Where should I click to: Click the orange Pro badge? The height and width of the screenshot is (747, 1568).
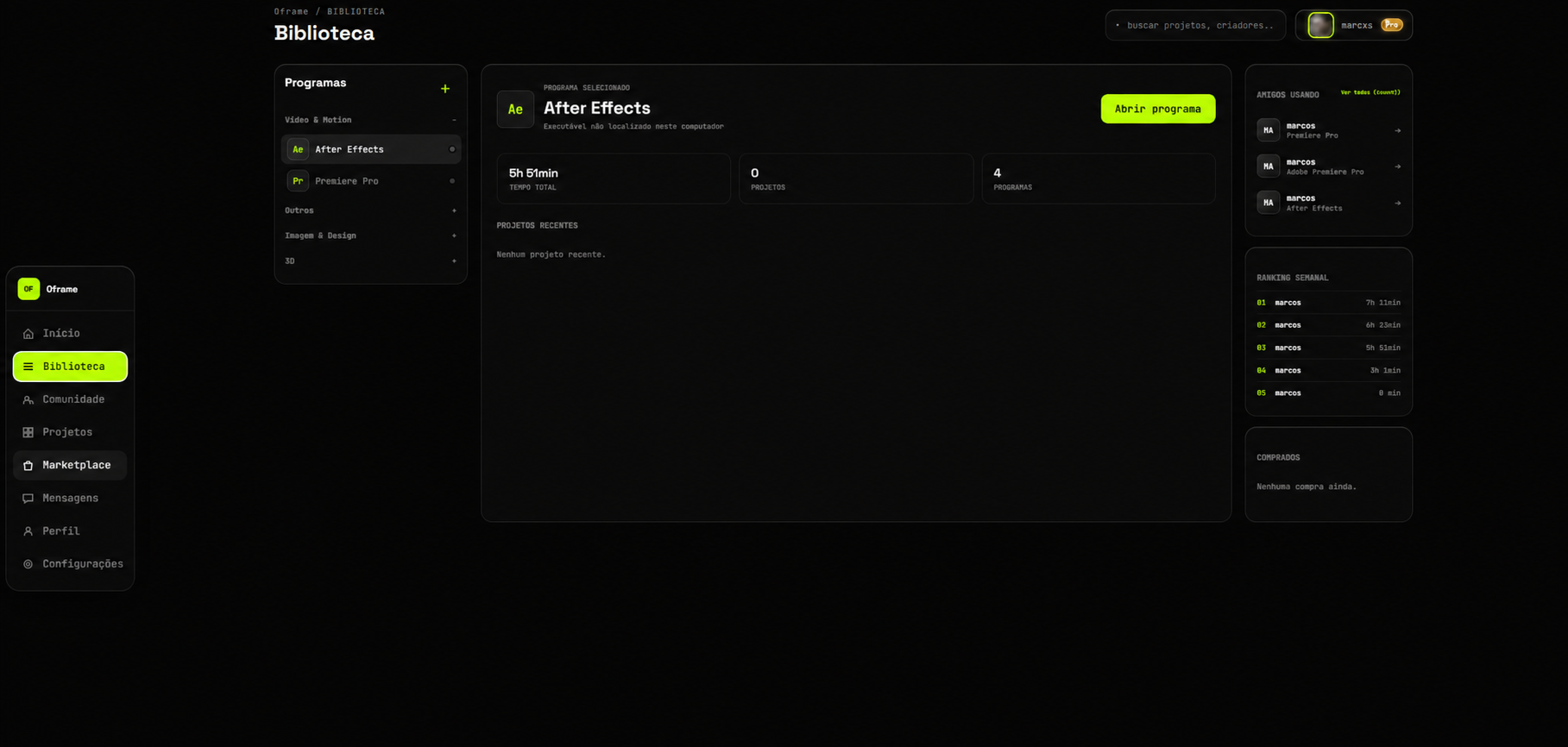(1391, 25)
